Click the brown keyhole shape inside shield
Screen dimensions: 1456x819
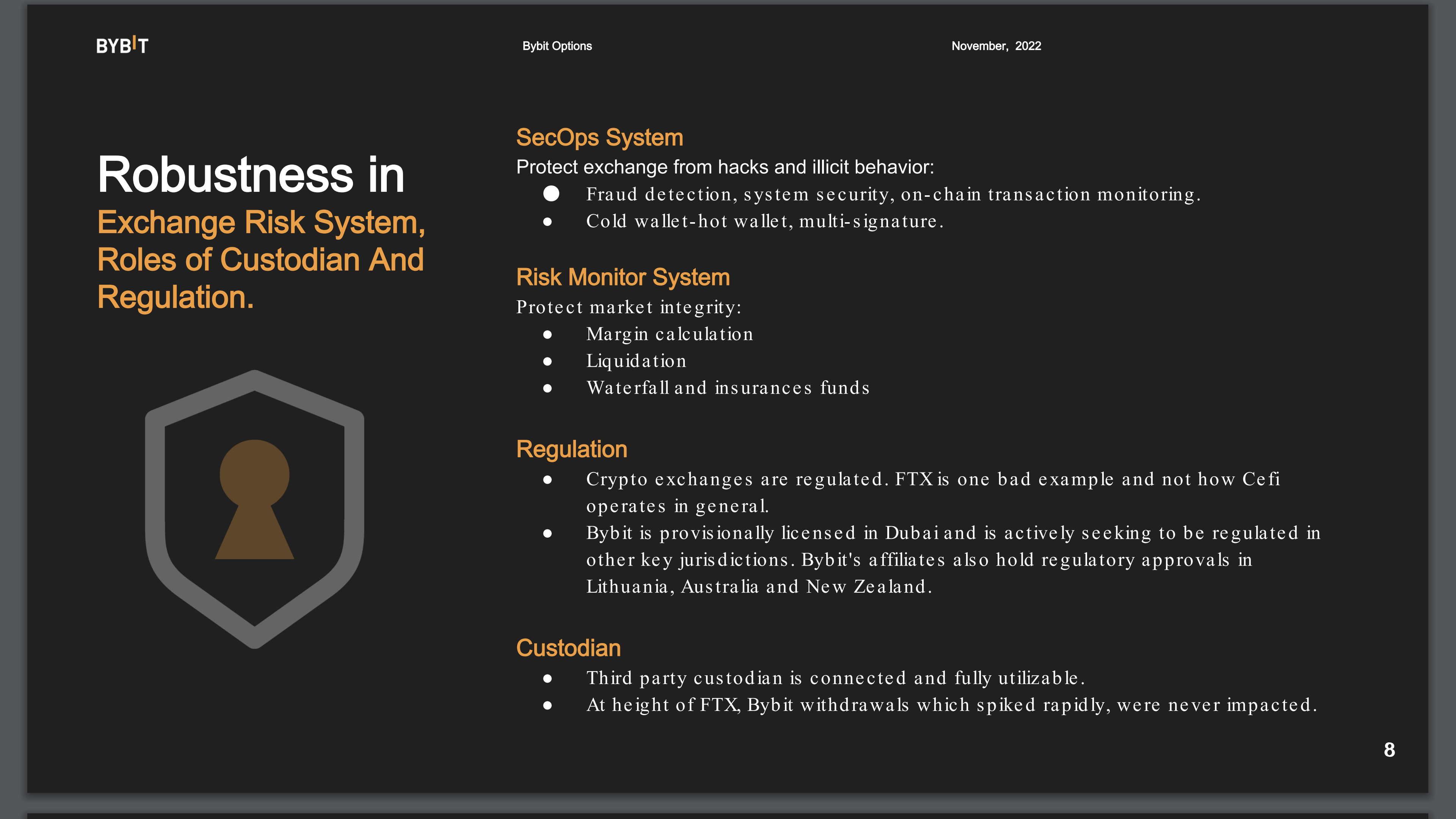tap(254, 500)
